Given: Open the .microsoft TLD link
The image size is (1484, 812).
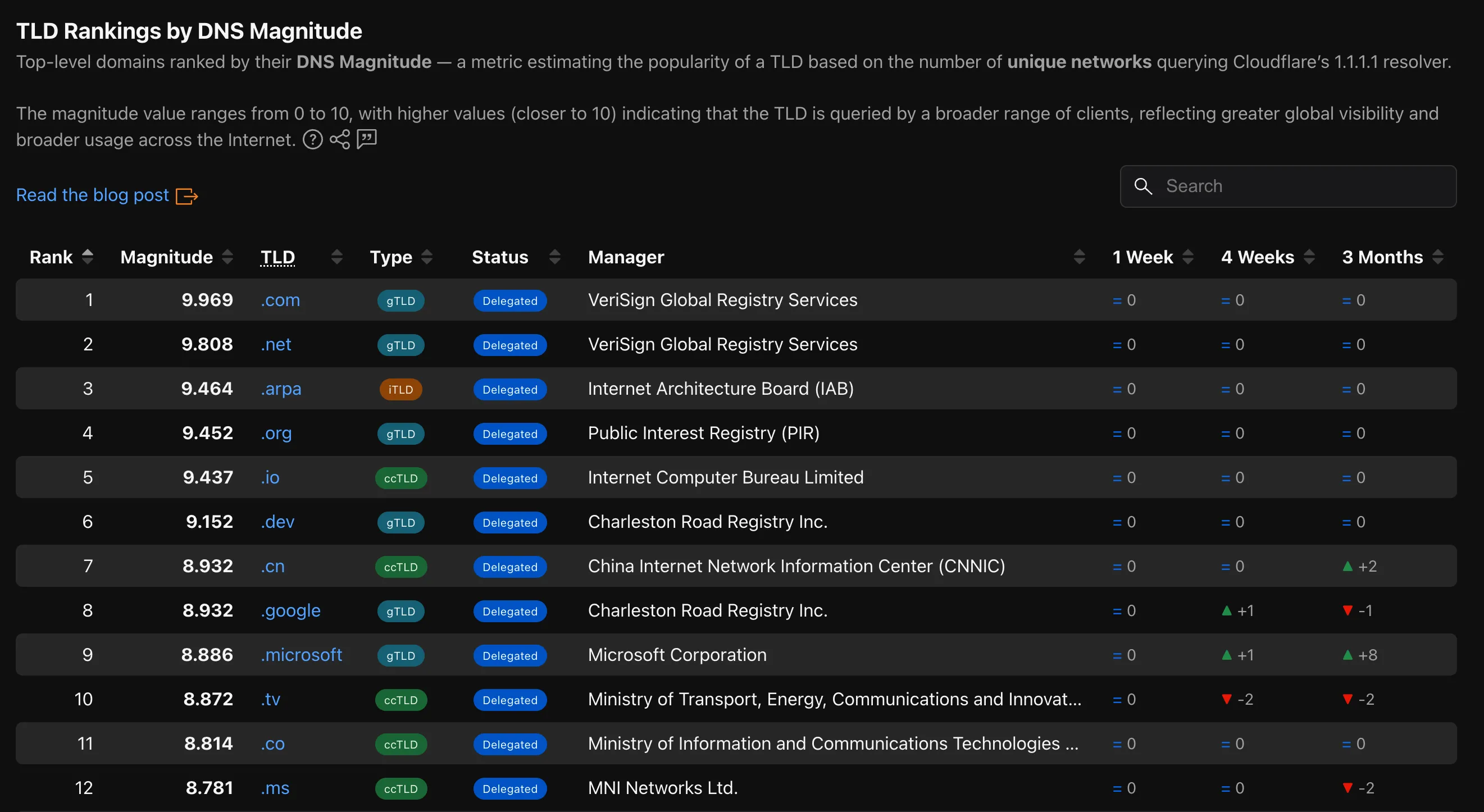Looking at the screenshot, I should [301, 655].
